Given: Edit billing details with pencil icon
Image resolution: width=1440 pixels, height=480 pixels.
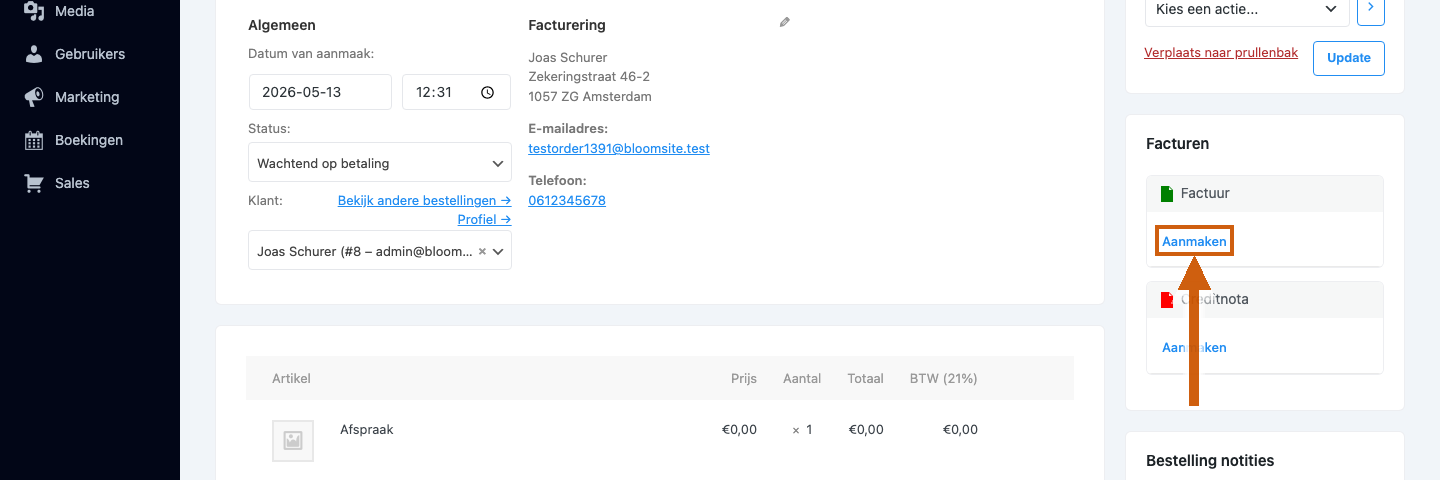Looking at the screenshot, I should tap(785, 22).
